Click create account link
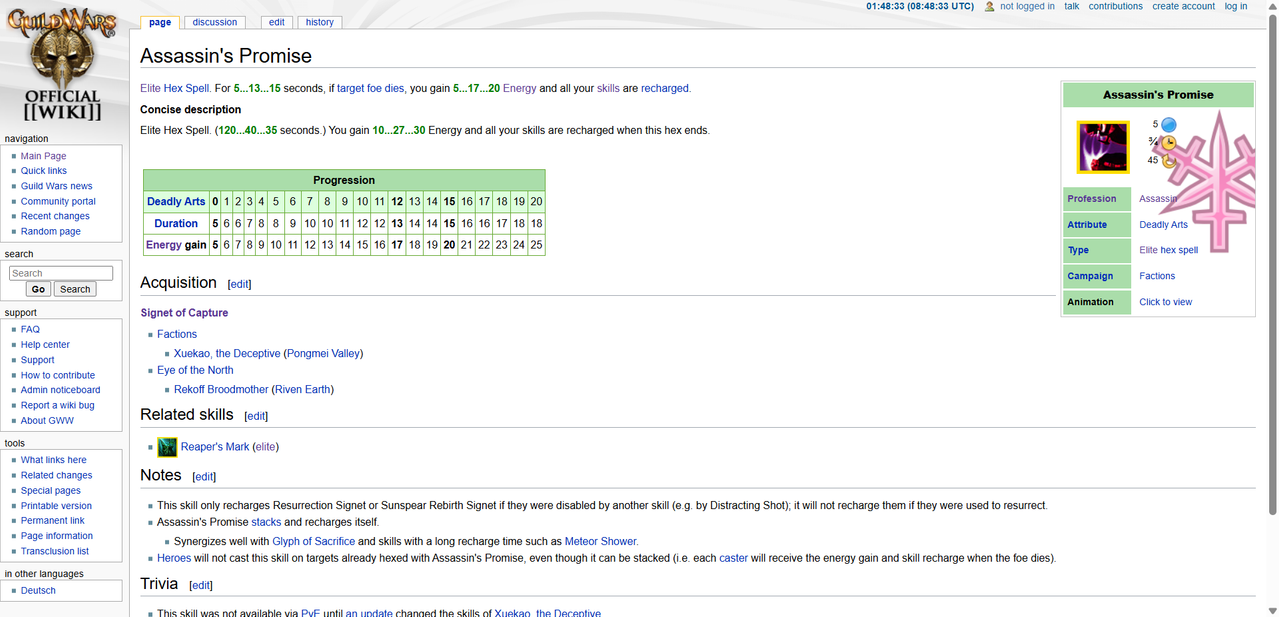Image resolution: width=1279 pixels, height=617 pixels. click(1184, 6)
